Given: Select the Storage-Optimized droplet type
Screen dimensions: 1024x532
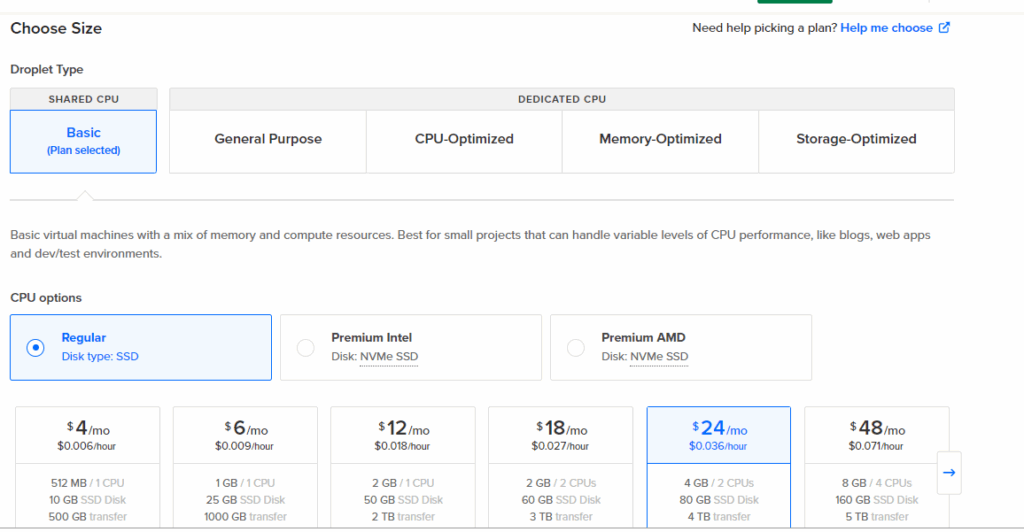Looking at the screenshot, I should [x=856, y=140].
